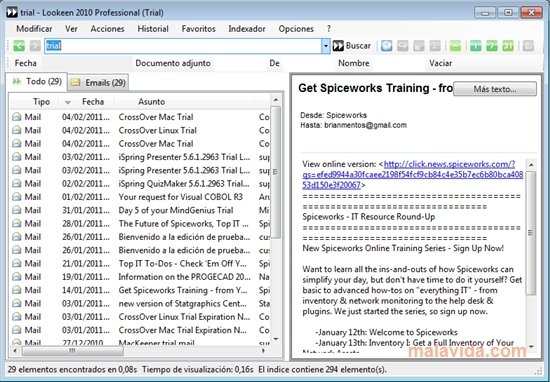The image size is (550, 382).
Task: Click the preview pane vertical scrollbar thumb
Action: (x=531, y=233)
